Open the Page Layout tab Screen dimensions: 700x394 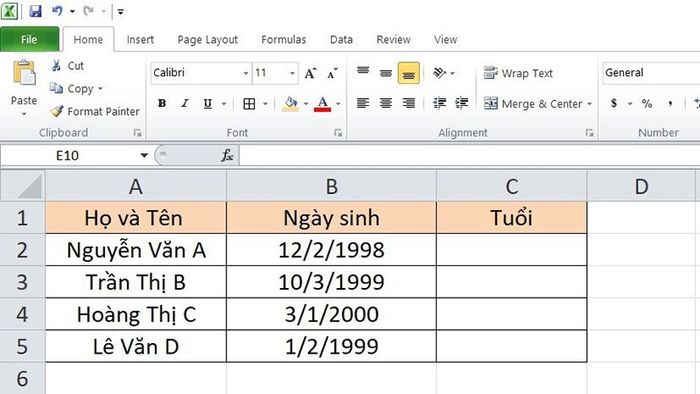(208, 40)
